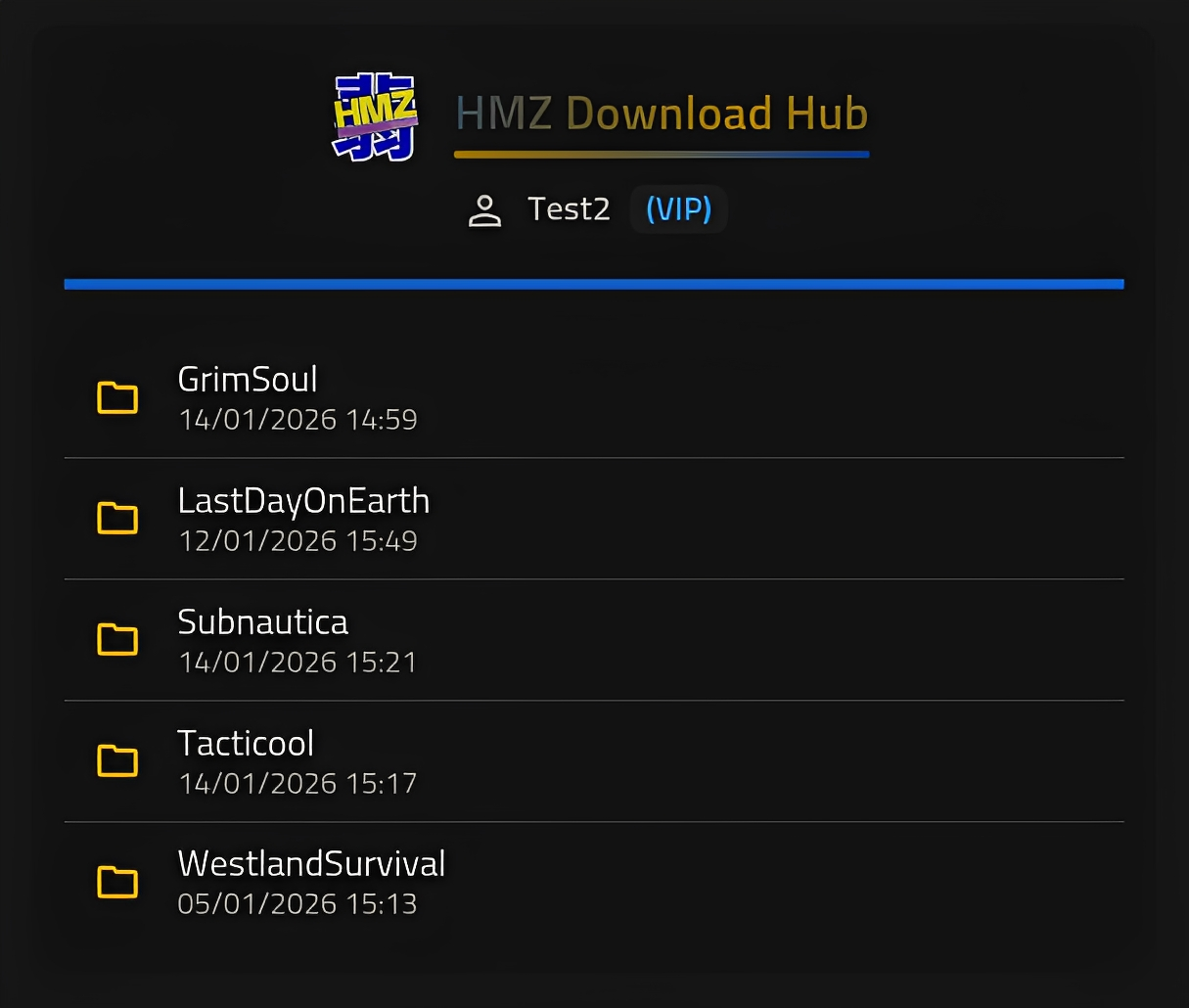Open the GrimSoul folder name
Screen dimensions: 1189x1008
click(248, 380)
